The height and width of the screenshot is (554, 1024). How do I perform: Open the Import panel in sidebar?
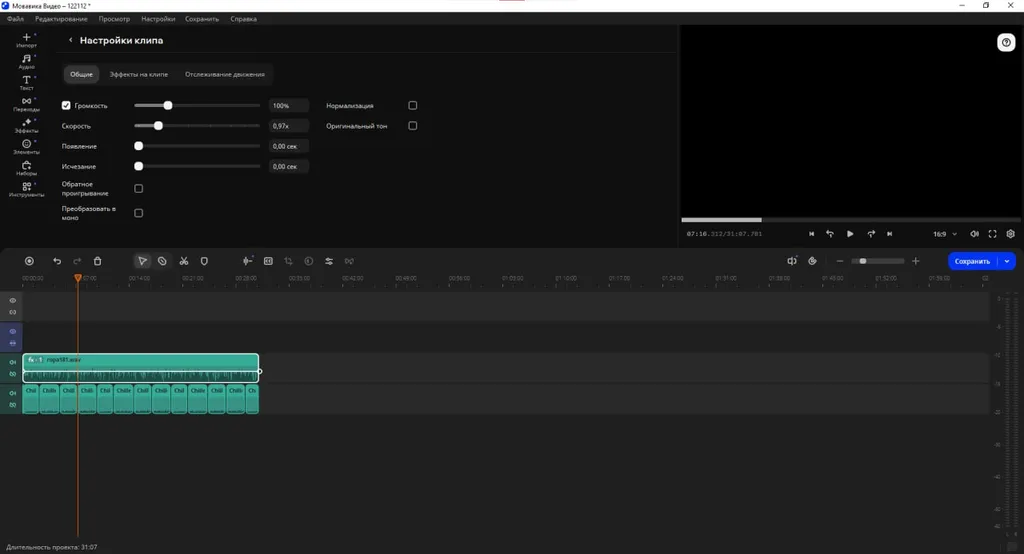[26, 40]
